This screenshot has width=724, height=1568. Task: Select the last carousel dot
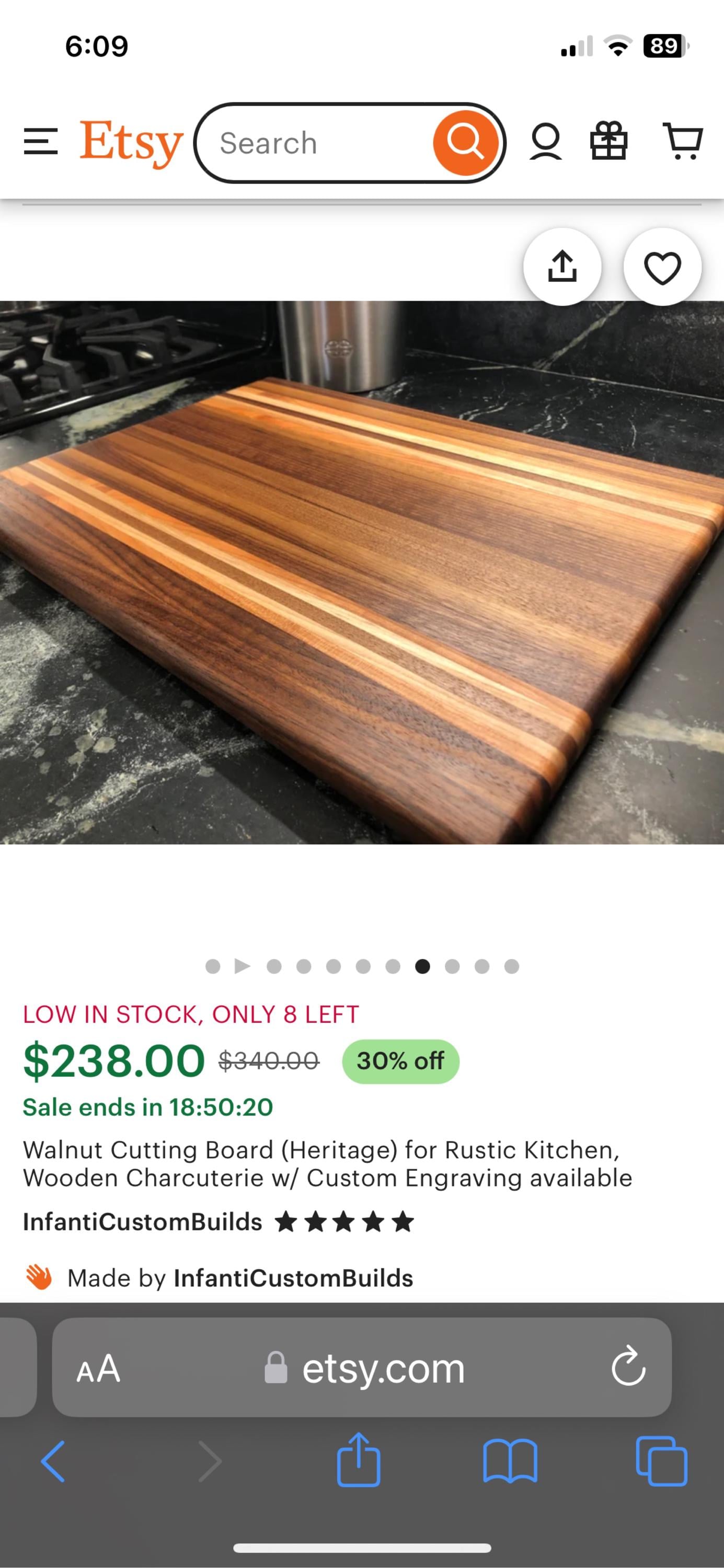[511, 966]
